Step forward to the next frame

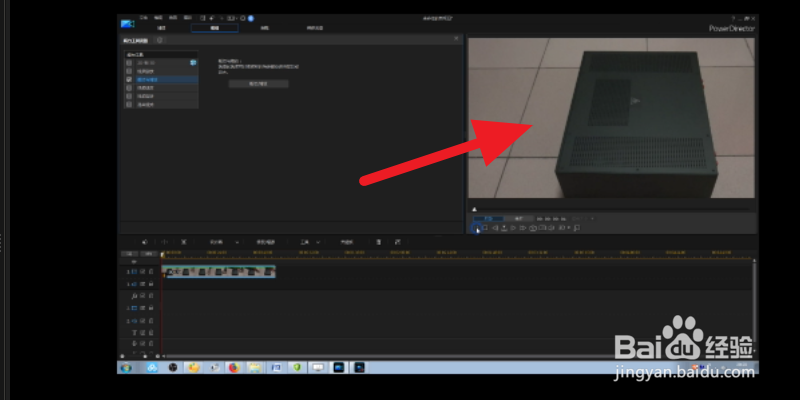click(513, 228)
